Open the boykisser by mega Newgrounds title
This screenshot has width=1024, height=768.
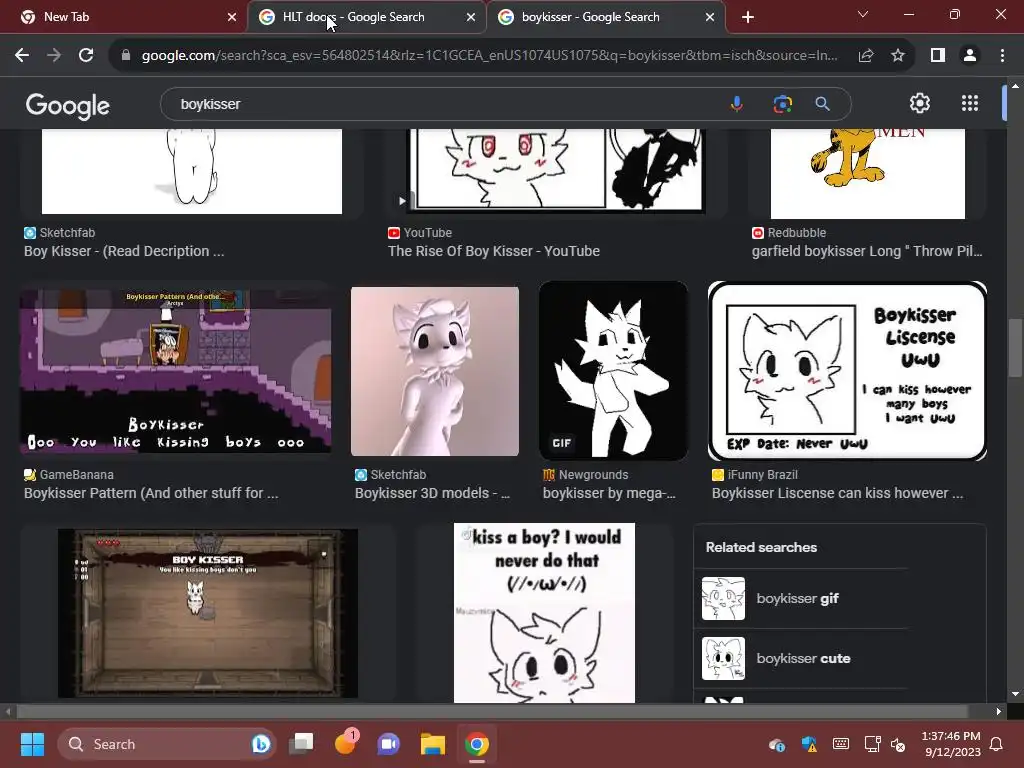tap(609, 493)
